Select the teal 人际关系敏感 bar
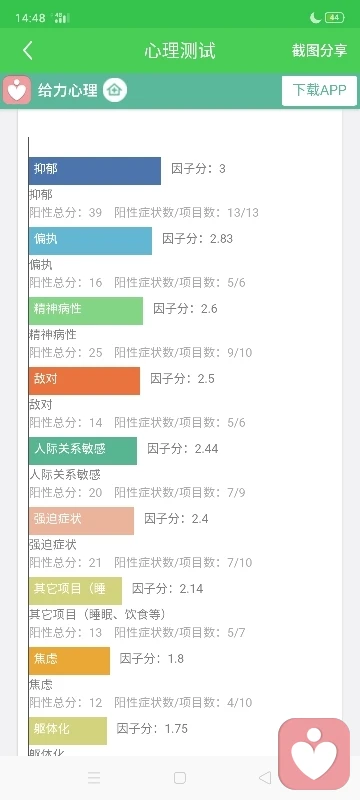 point(83,451)
